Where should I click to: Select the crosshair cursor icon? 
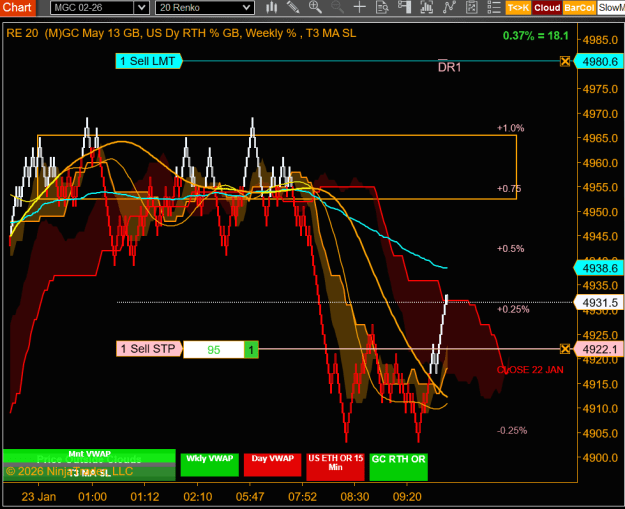pyautogui.click(x=360, y=7)
